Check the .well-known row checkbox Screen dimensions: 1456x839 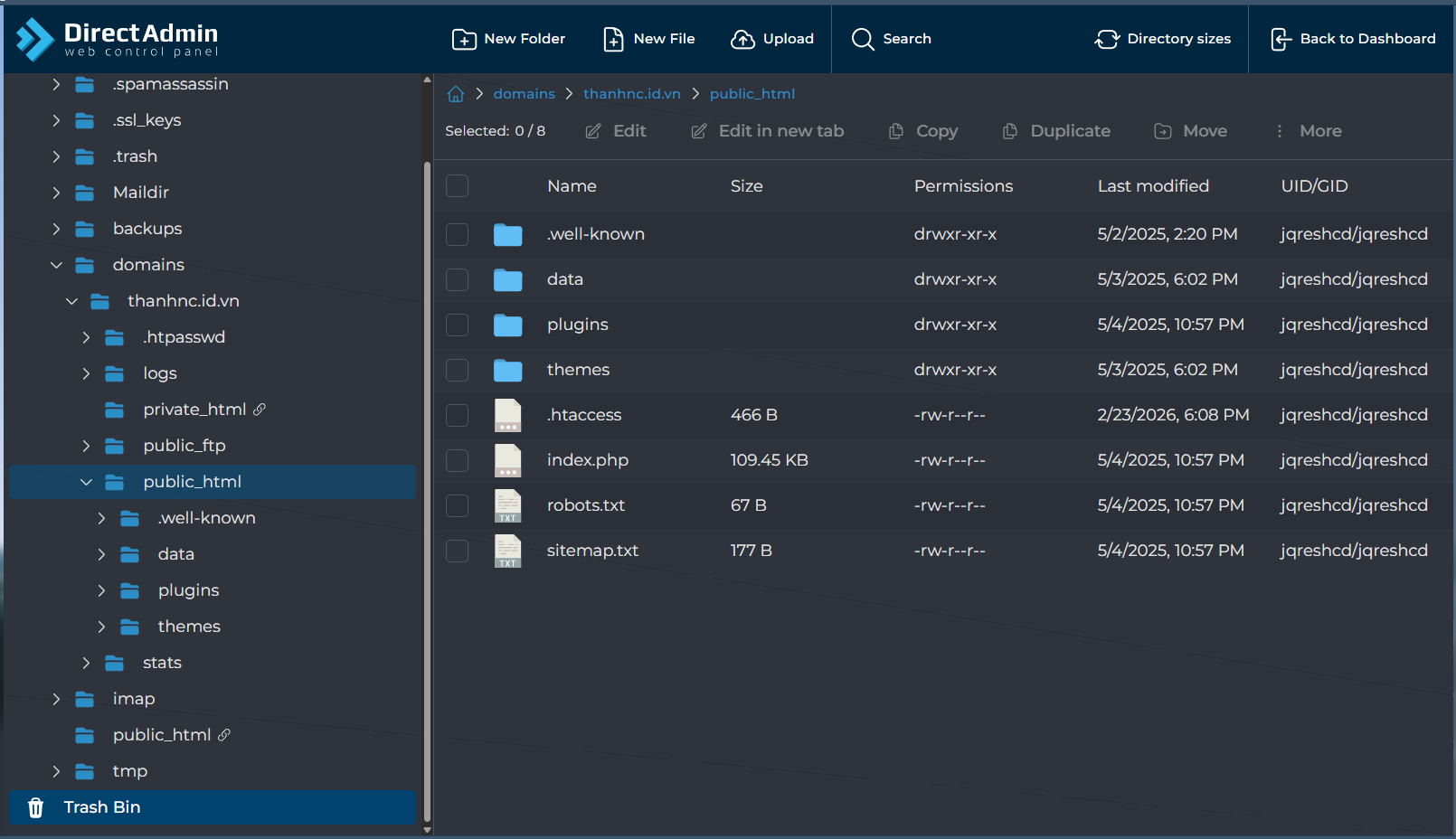tap(458, 234)
